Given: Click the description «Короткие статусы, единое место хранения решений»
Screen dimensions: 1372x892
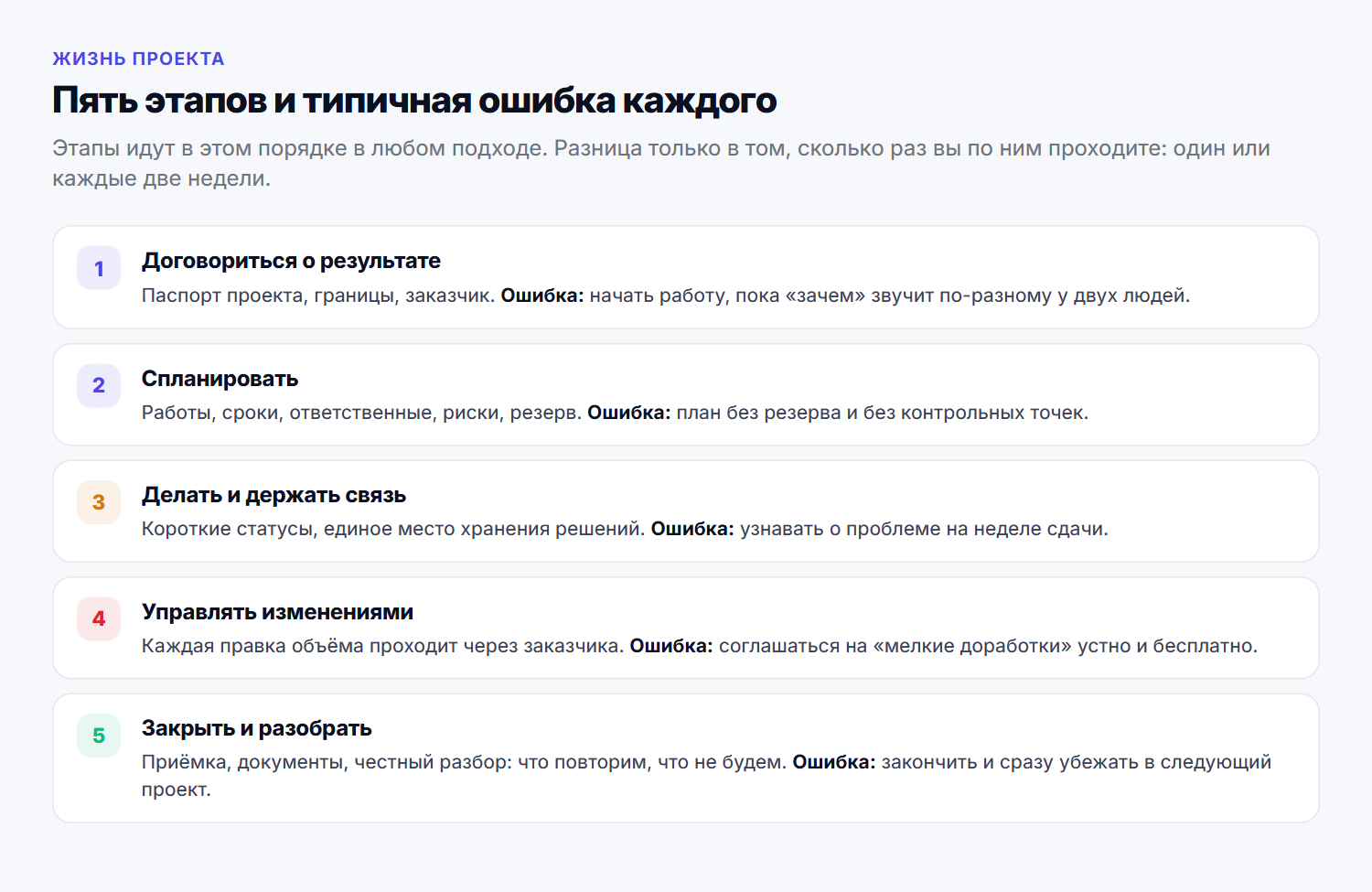Looking at the screenshot, I should pos(393,529).
